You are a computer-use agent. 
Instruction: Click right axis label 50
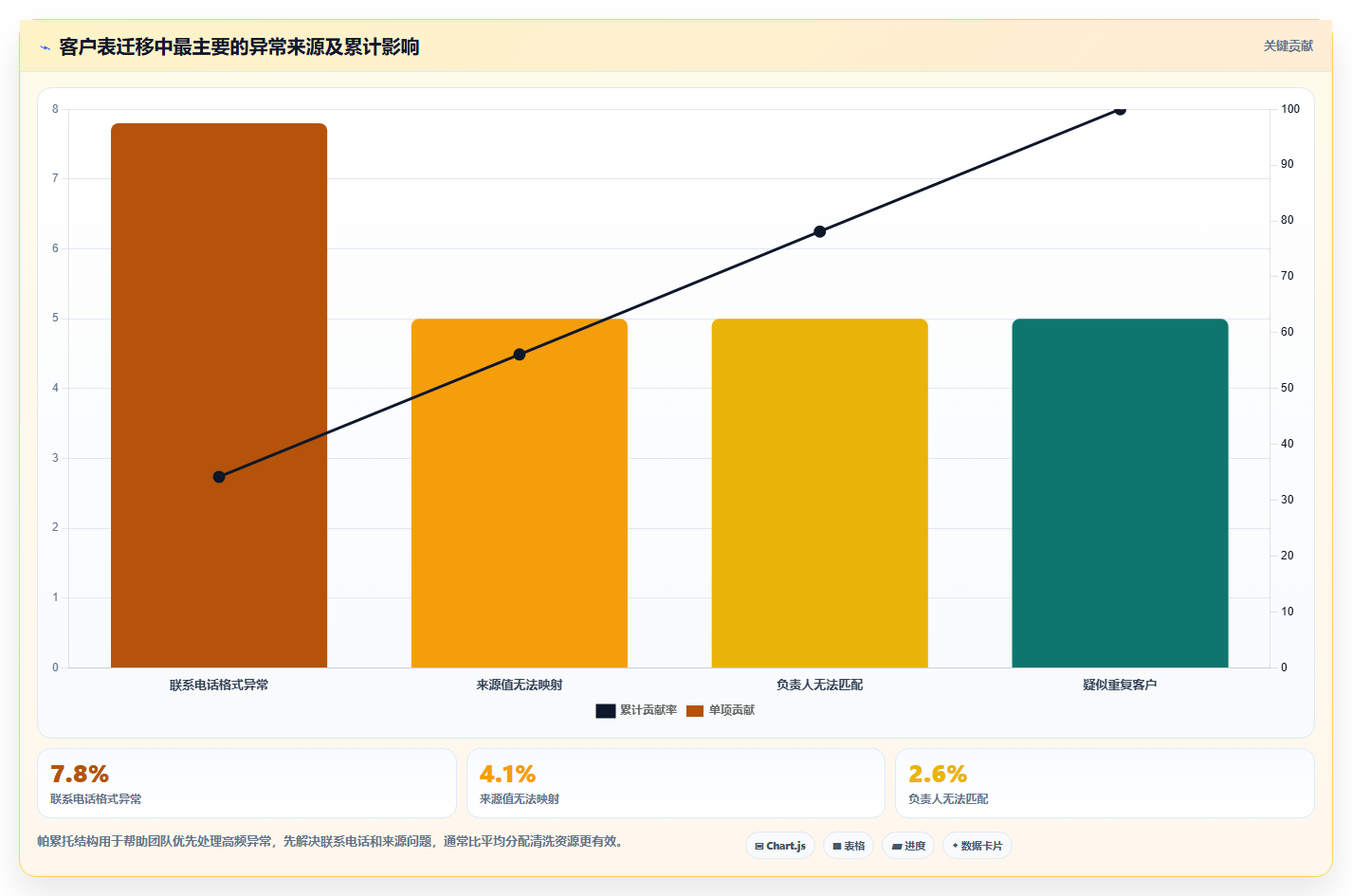click(1288, 388)
